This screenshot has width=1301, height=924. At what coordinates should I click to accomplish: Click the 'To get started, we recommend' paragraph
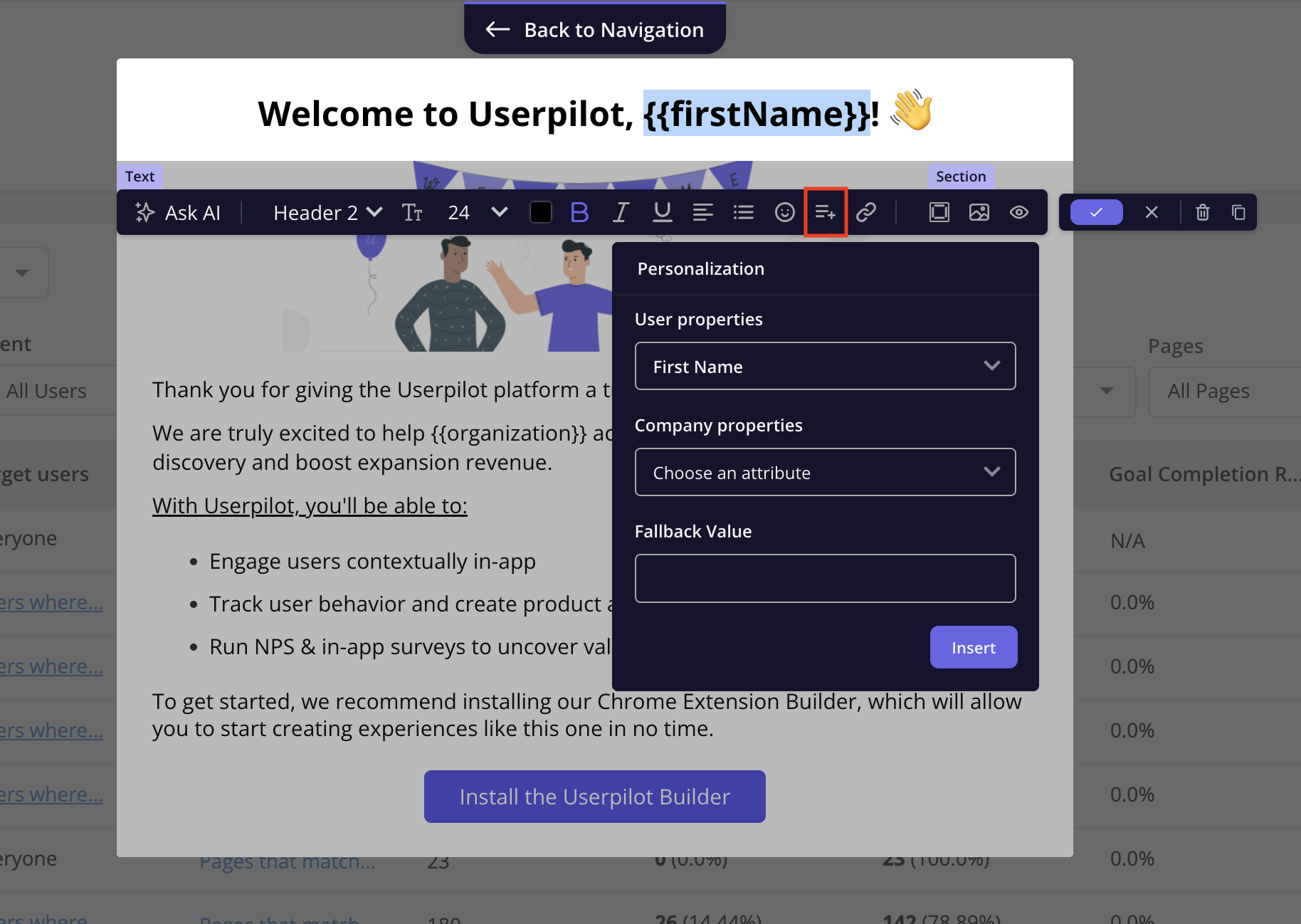[x=587, y=715]
